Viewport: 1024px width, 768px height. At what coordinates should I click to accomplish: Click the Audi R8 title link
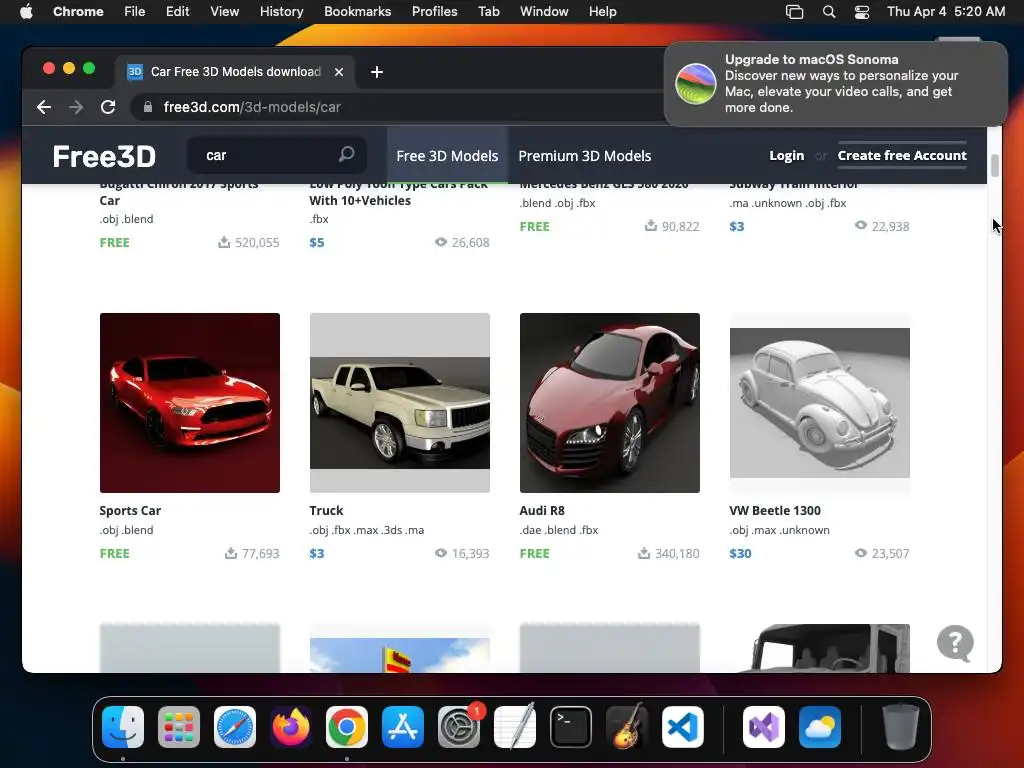pos(542,511)
